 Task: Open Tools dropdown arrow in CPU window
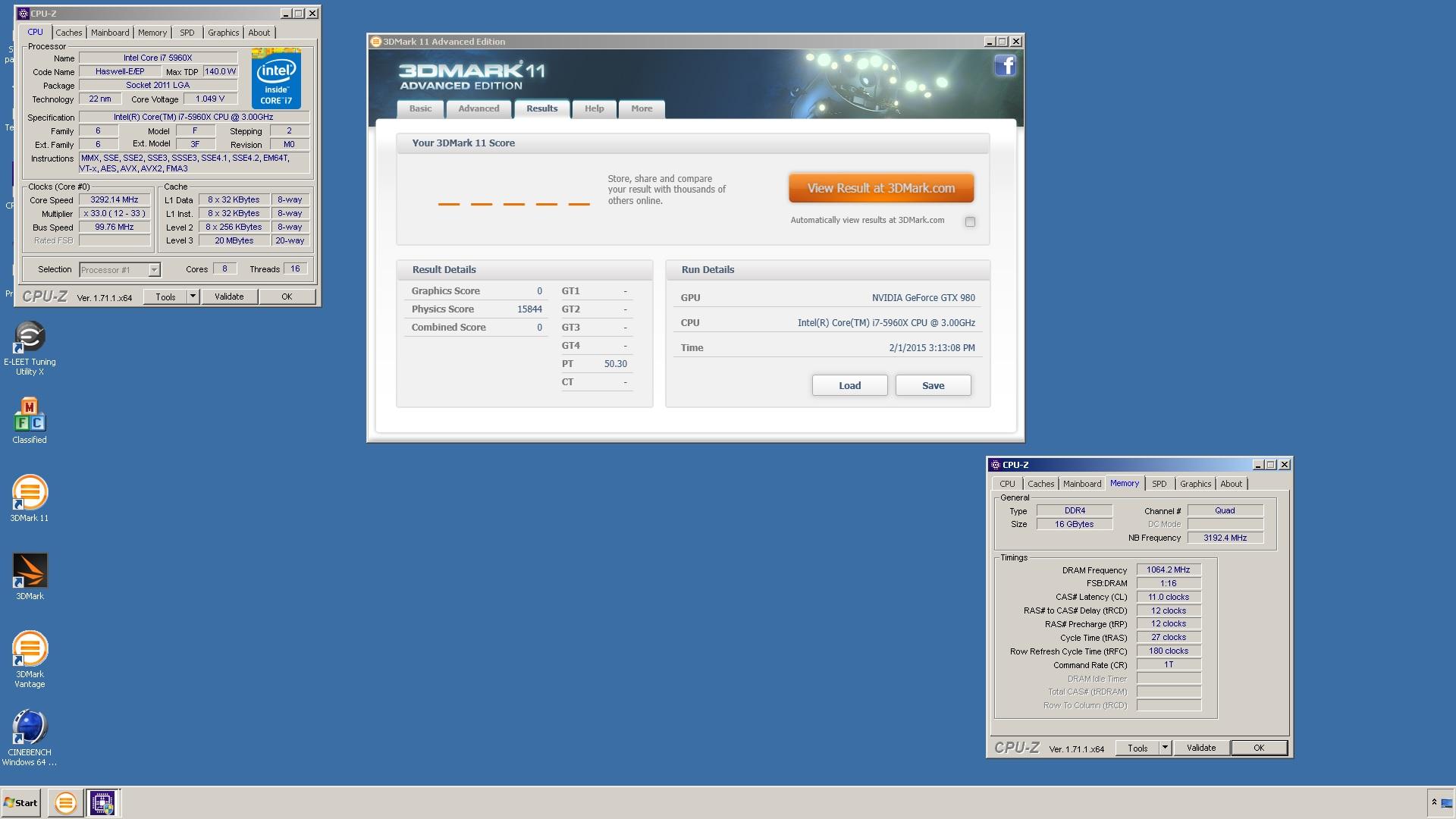coord(193,297)
